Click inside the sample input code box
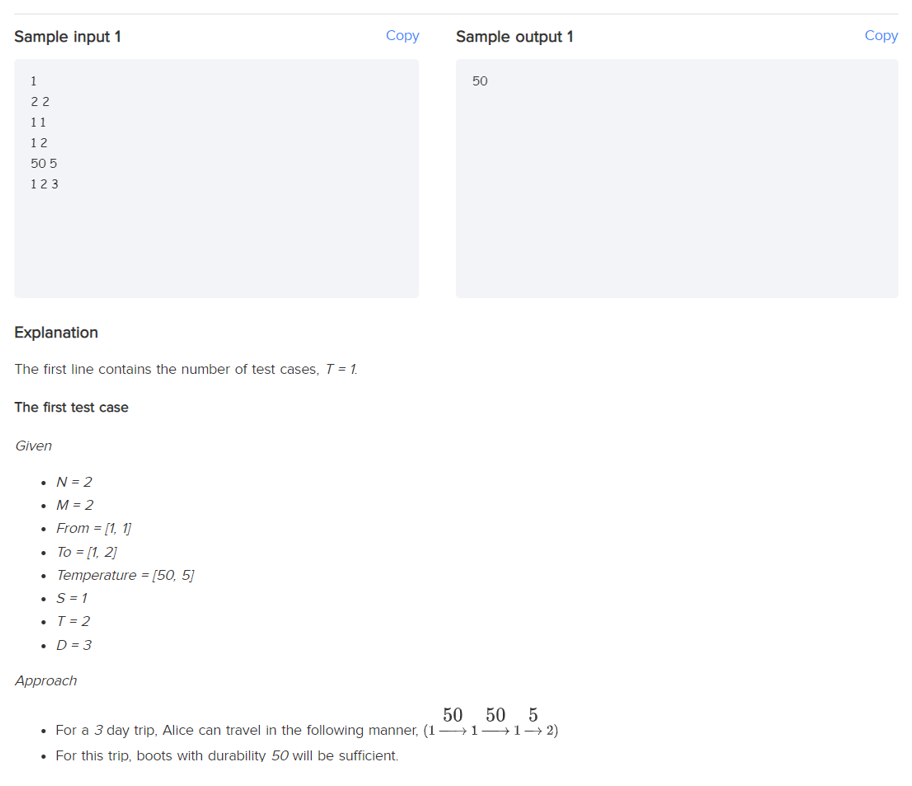Image resolution: width=912 pixels, height=786 pixels. [x=216, y=178]
